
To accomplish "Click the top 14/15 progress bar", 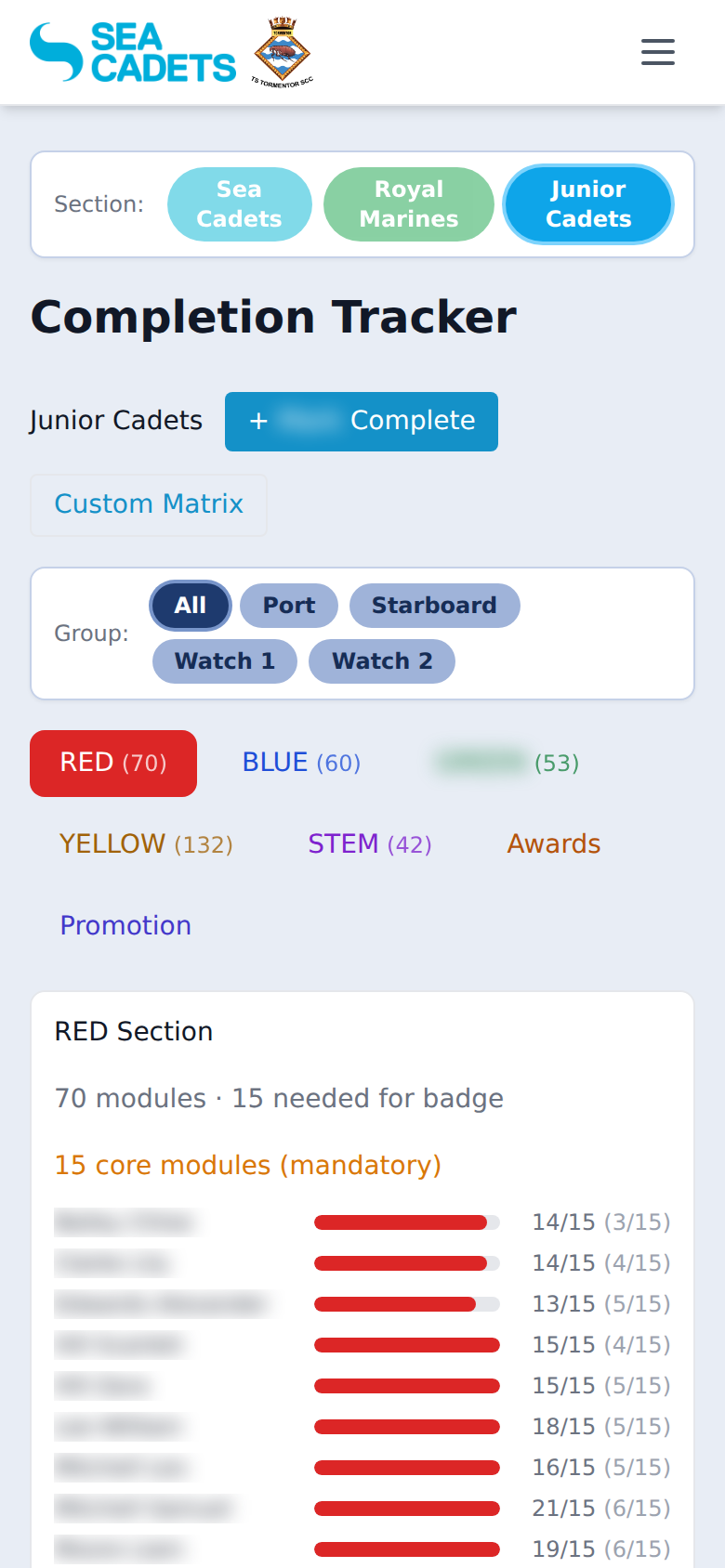I will [x=406, y=1222].
